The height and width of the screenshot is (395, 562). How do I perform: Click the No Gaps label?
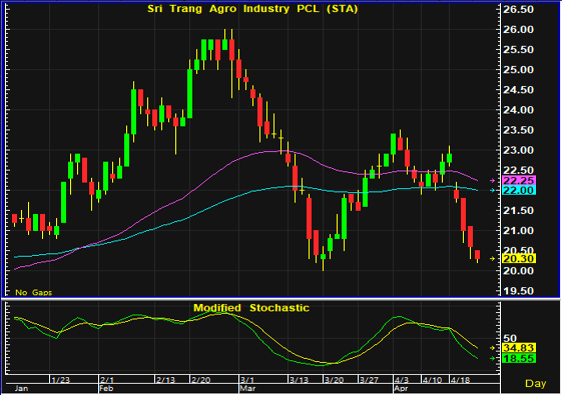click(34, 292)
